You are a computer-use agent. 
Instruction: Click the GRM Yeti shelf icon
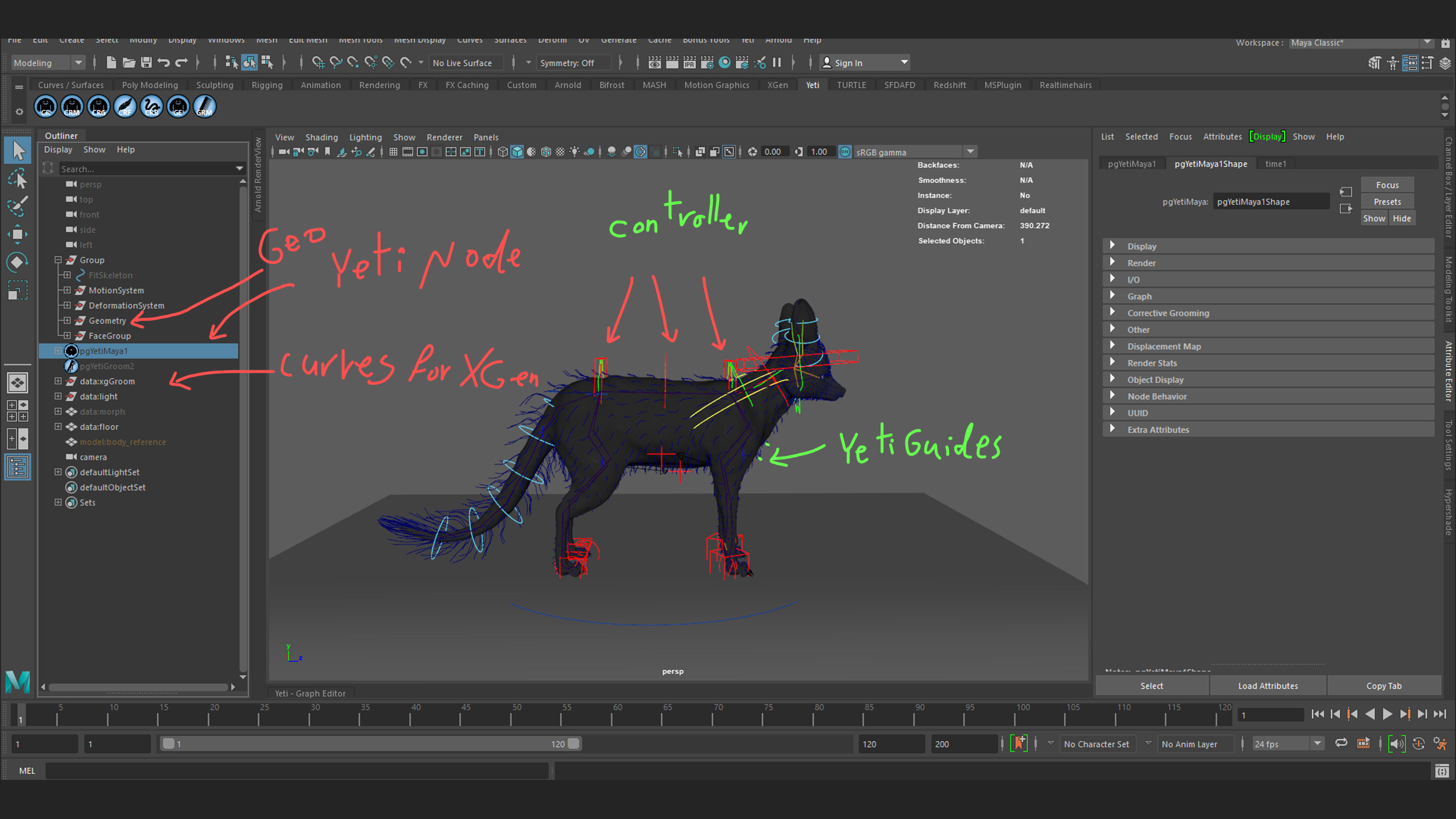205,106
